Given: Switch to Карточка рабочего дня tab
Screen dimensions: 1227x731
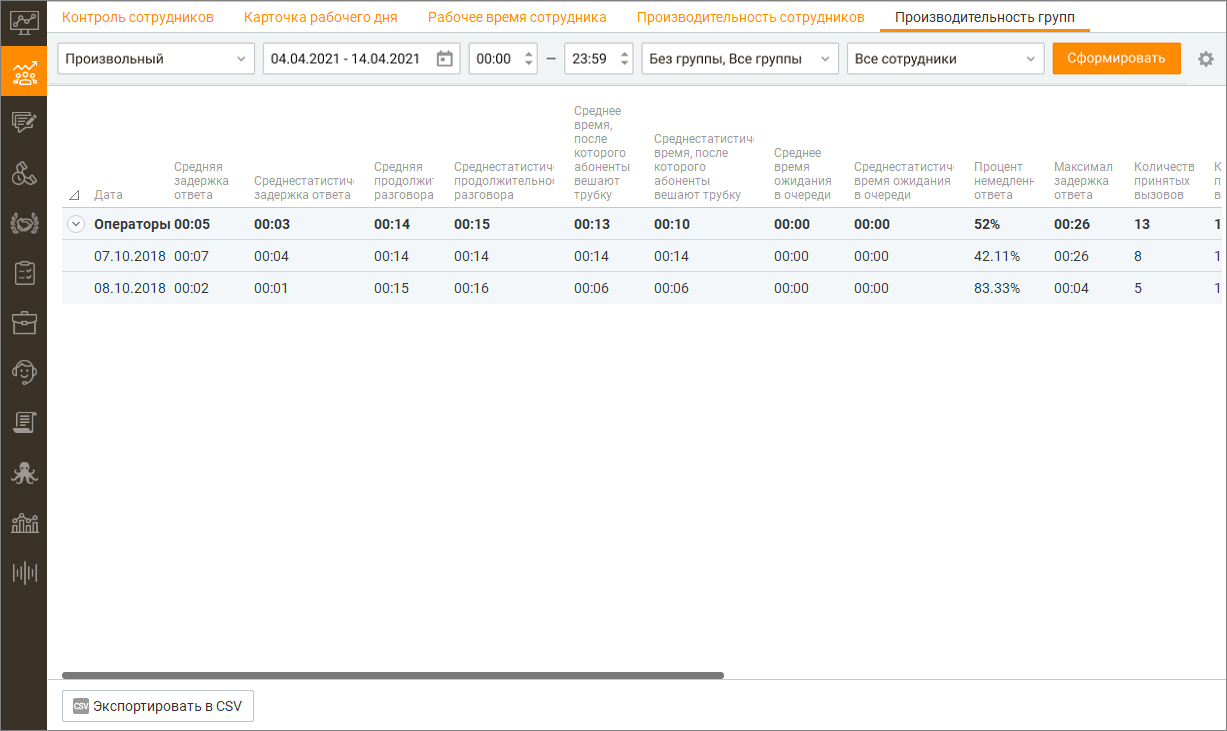Looking at the screenshot, I should (321, 17).
